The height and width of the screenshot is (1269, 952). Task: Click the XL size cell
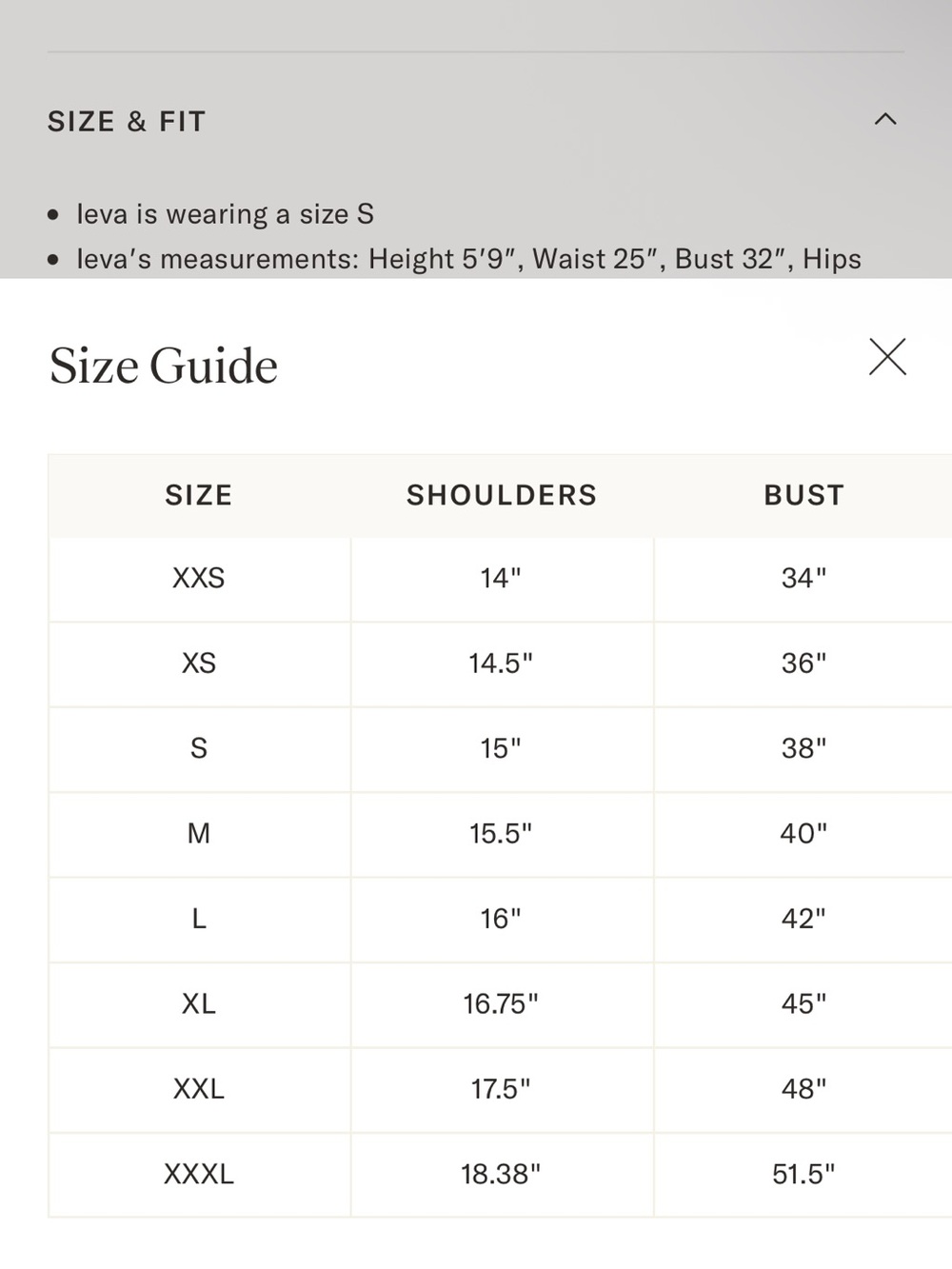[x=199, y=1003]
